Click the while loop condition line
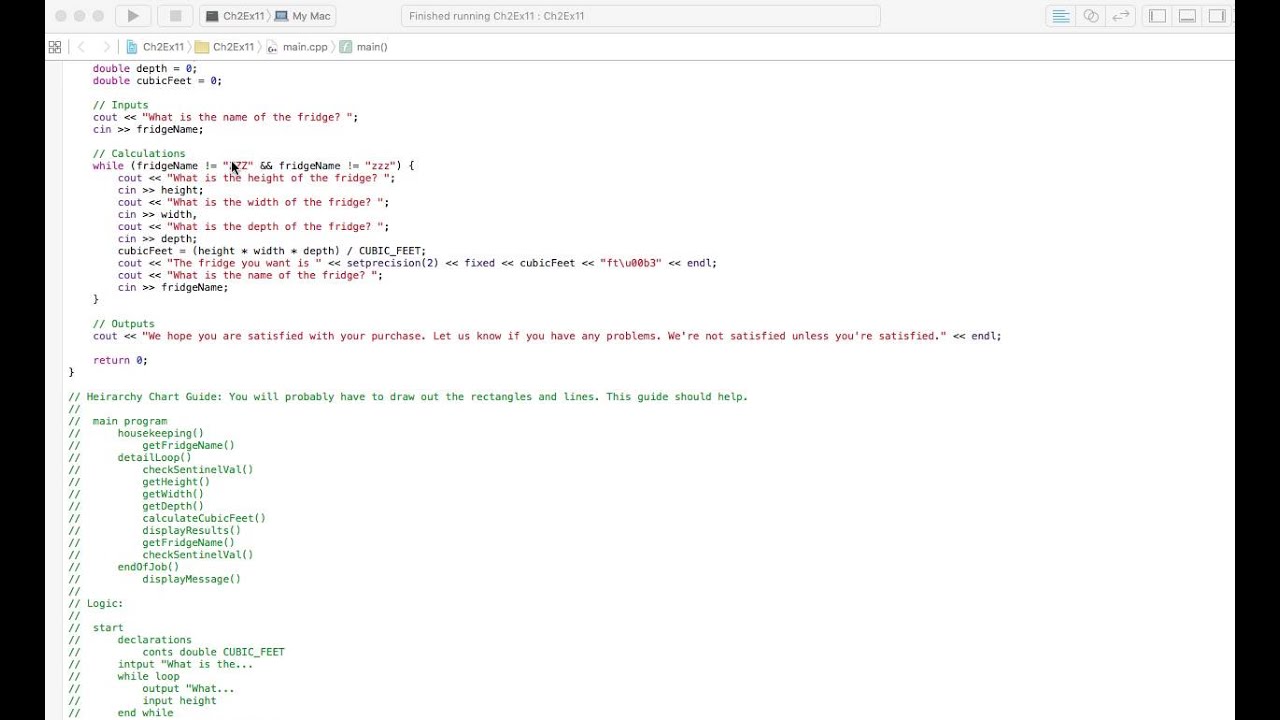 (x=253, y=166)
